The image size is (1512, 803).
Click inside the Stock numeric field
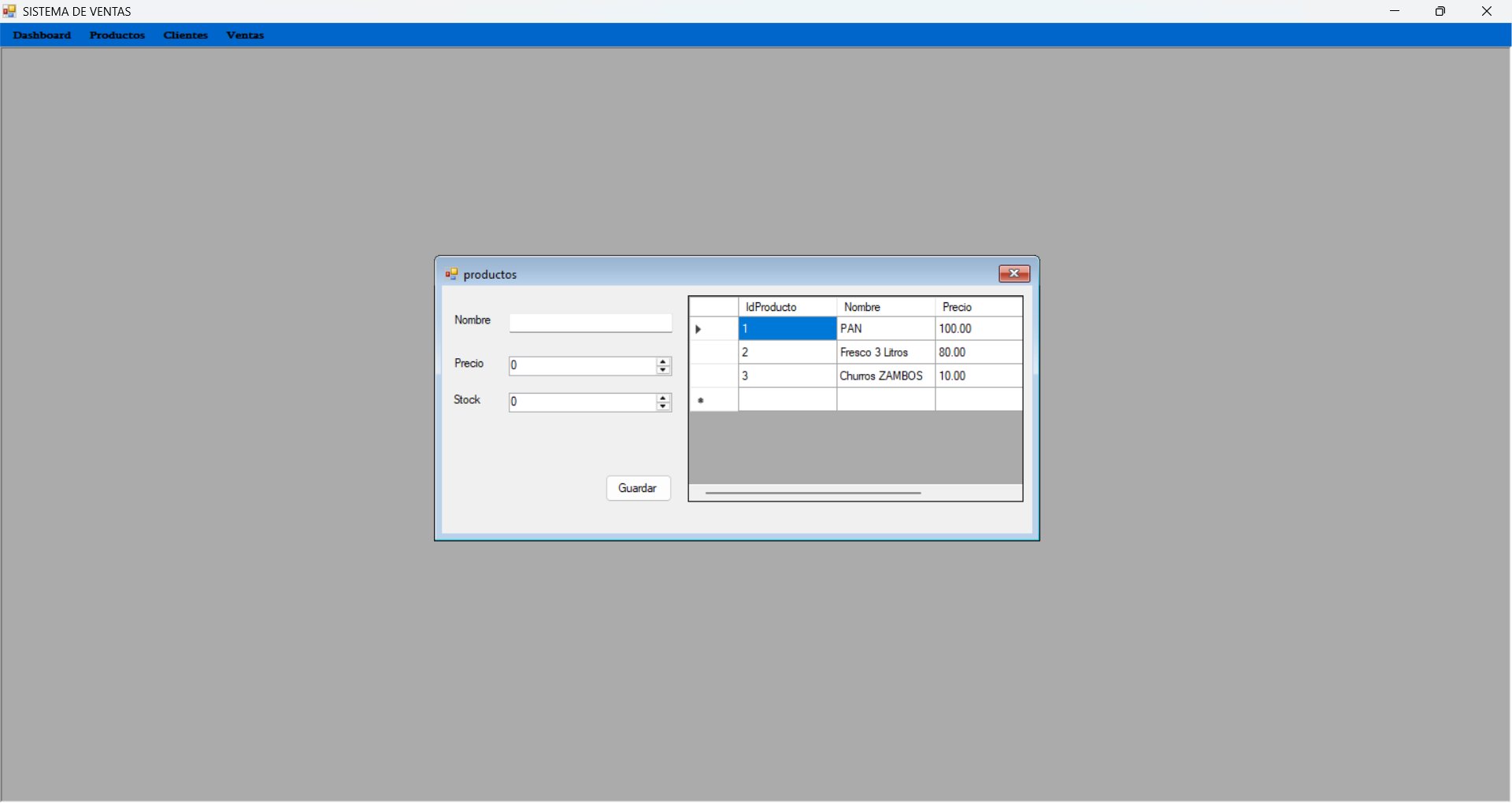click(582, 403)
